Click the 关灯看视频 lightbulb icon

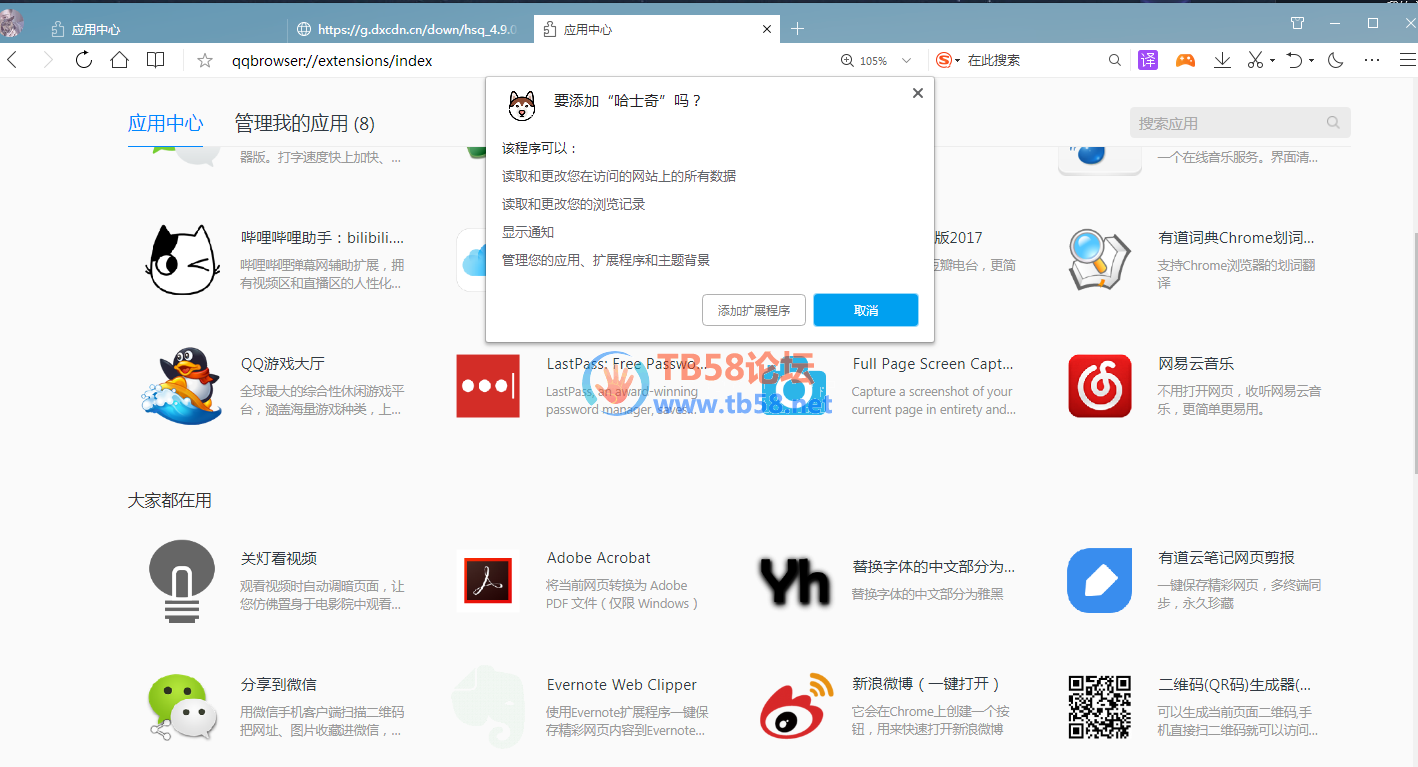pos(182,581)
